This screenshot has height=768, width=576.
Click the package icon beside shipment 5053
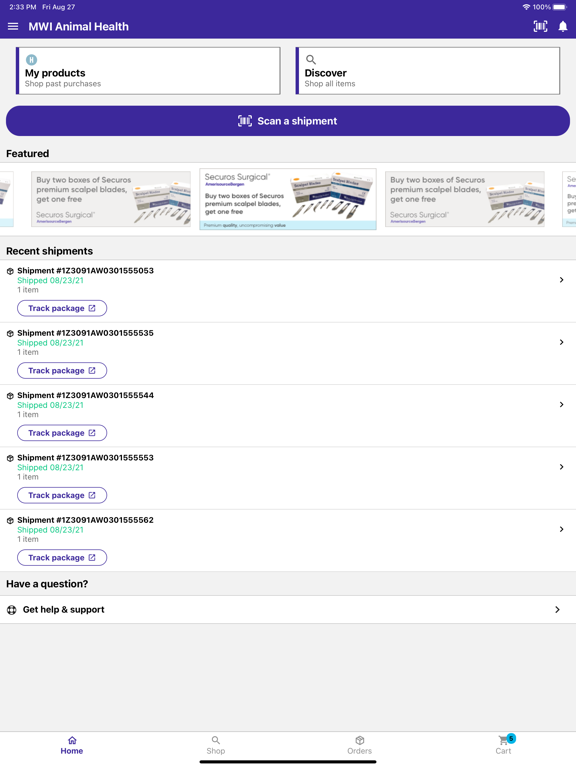[x=10, y=271]
